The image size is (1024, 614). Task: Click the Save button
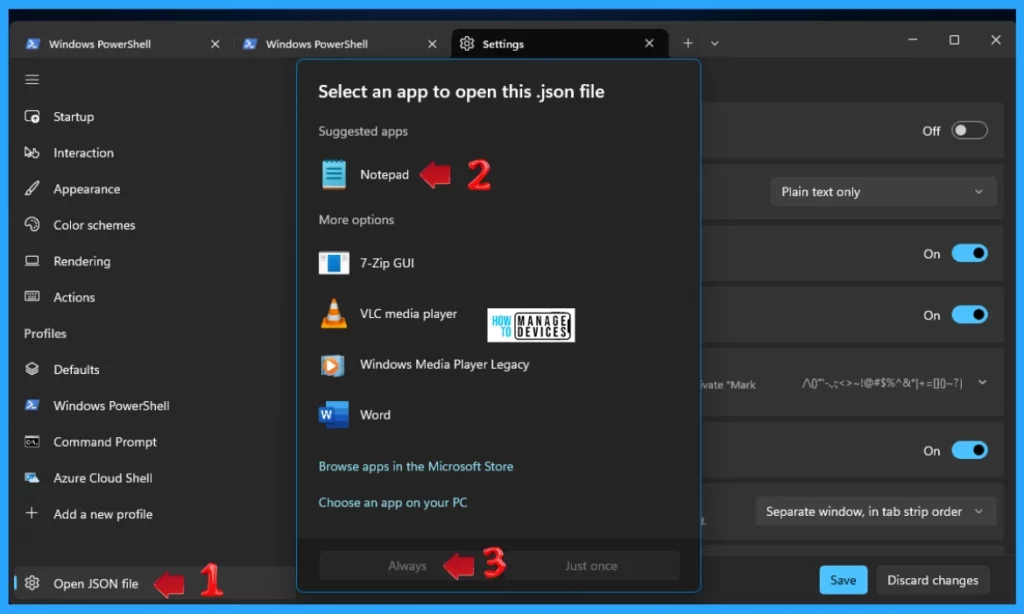tap(842, 580)
